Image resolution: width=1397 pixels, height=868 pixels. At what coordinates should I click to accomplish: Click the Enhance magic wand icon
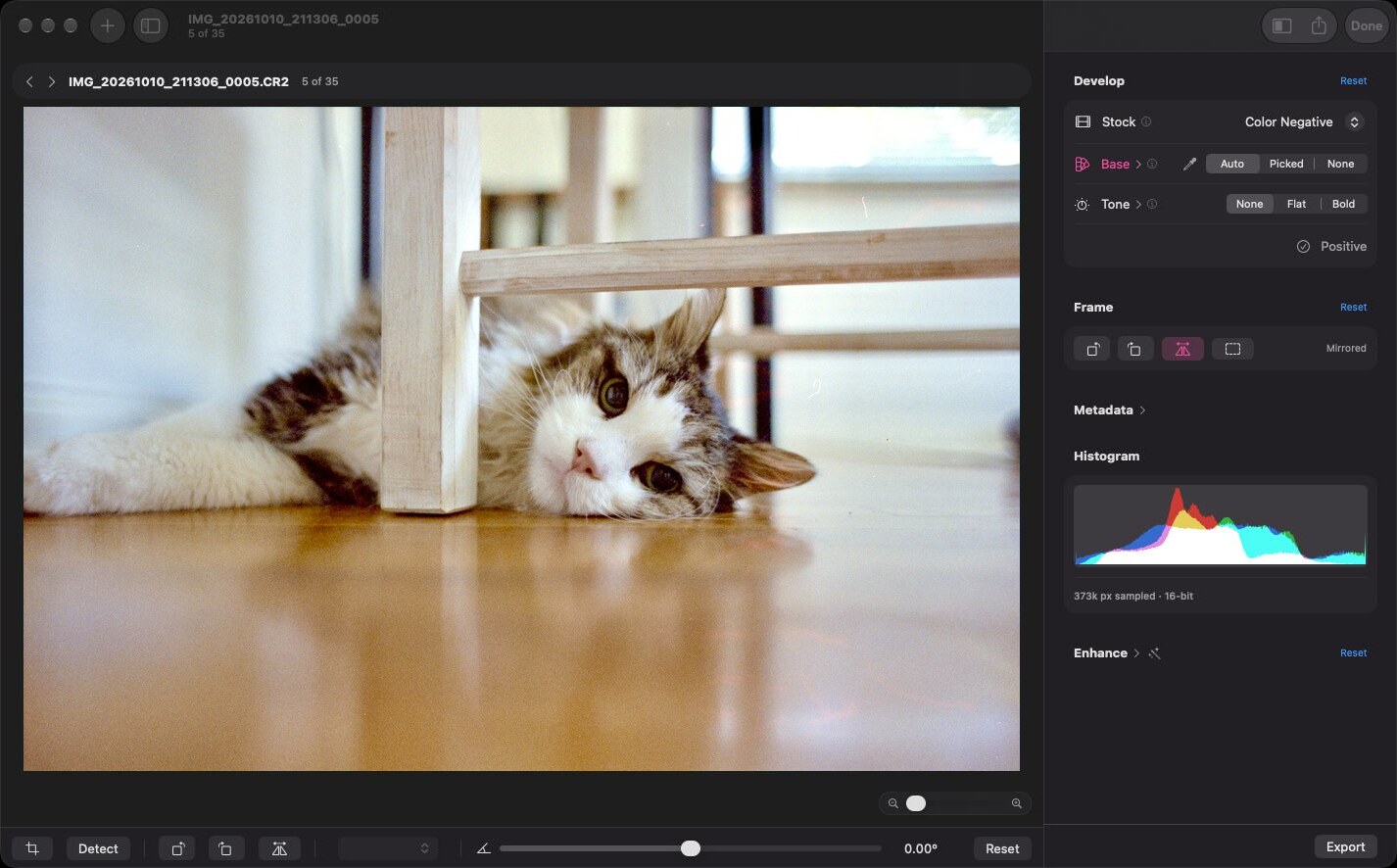click(1154, 653)
